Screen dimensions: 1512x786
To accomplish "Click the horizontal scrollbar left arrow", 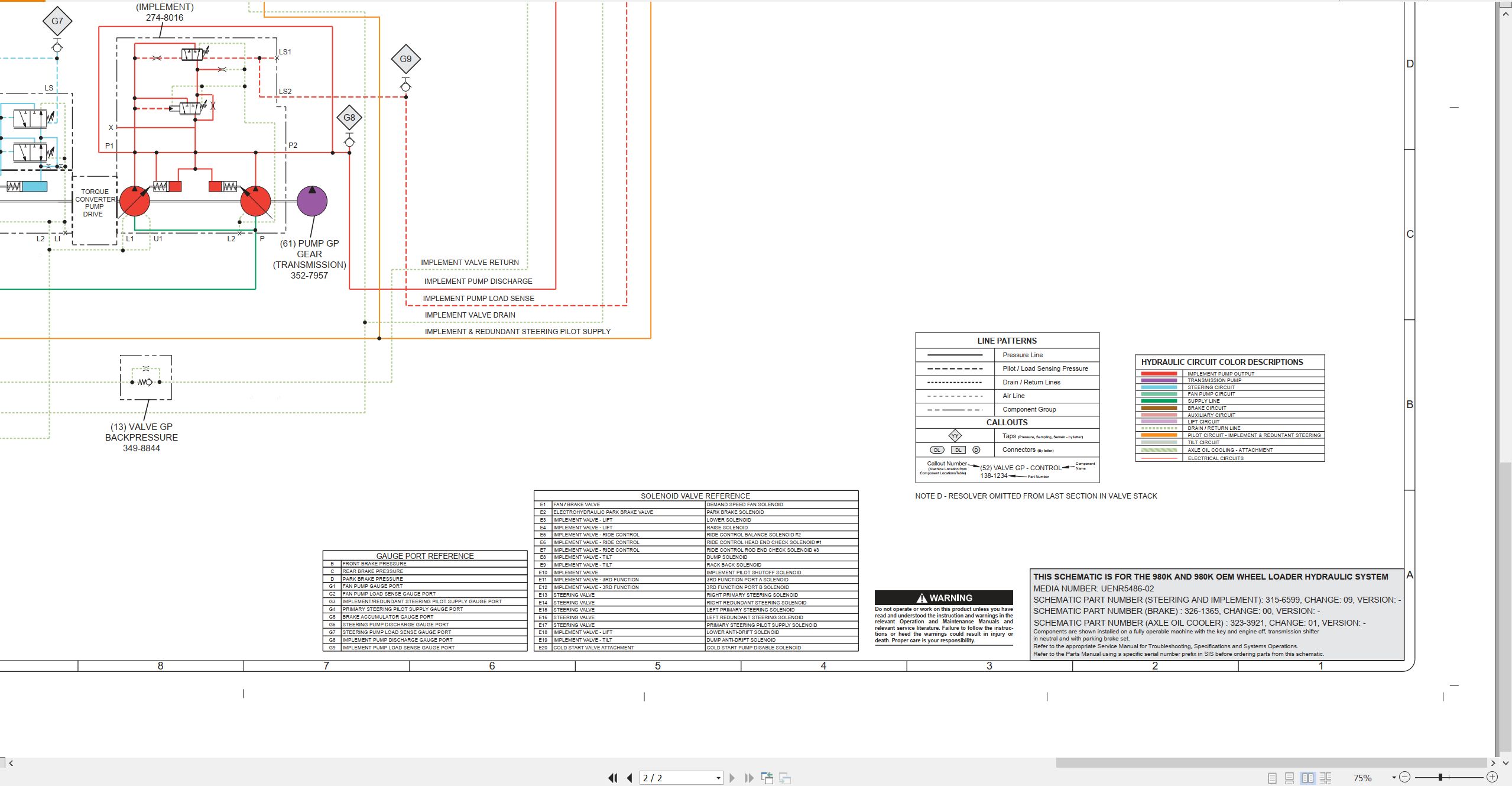I will point(11,763).
